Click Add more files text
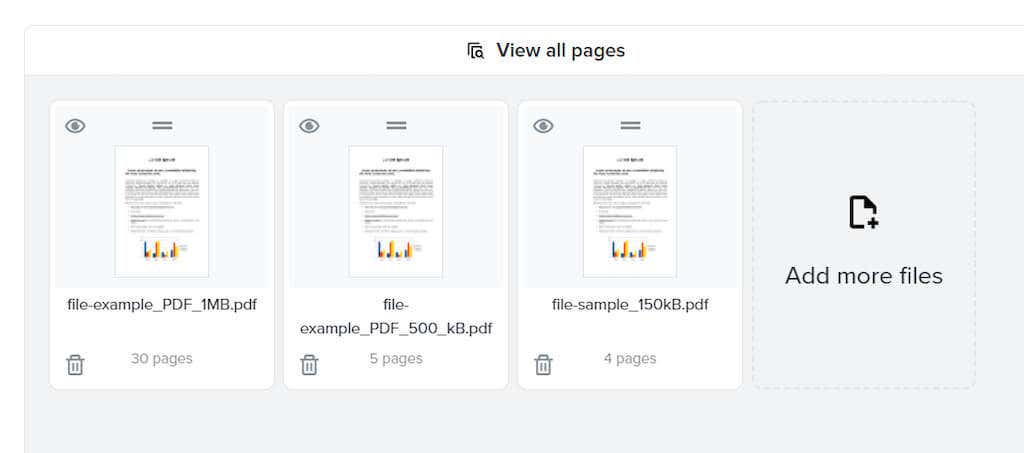The width and height of the screenshot is (1024, 453). coord(864,276)
